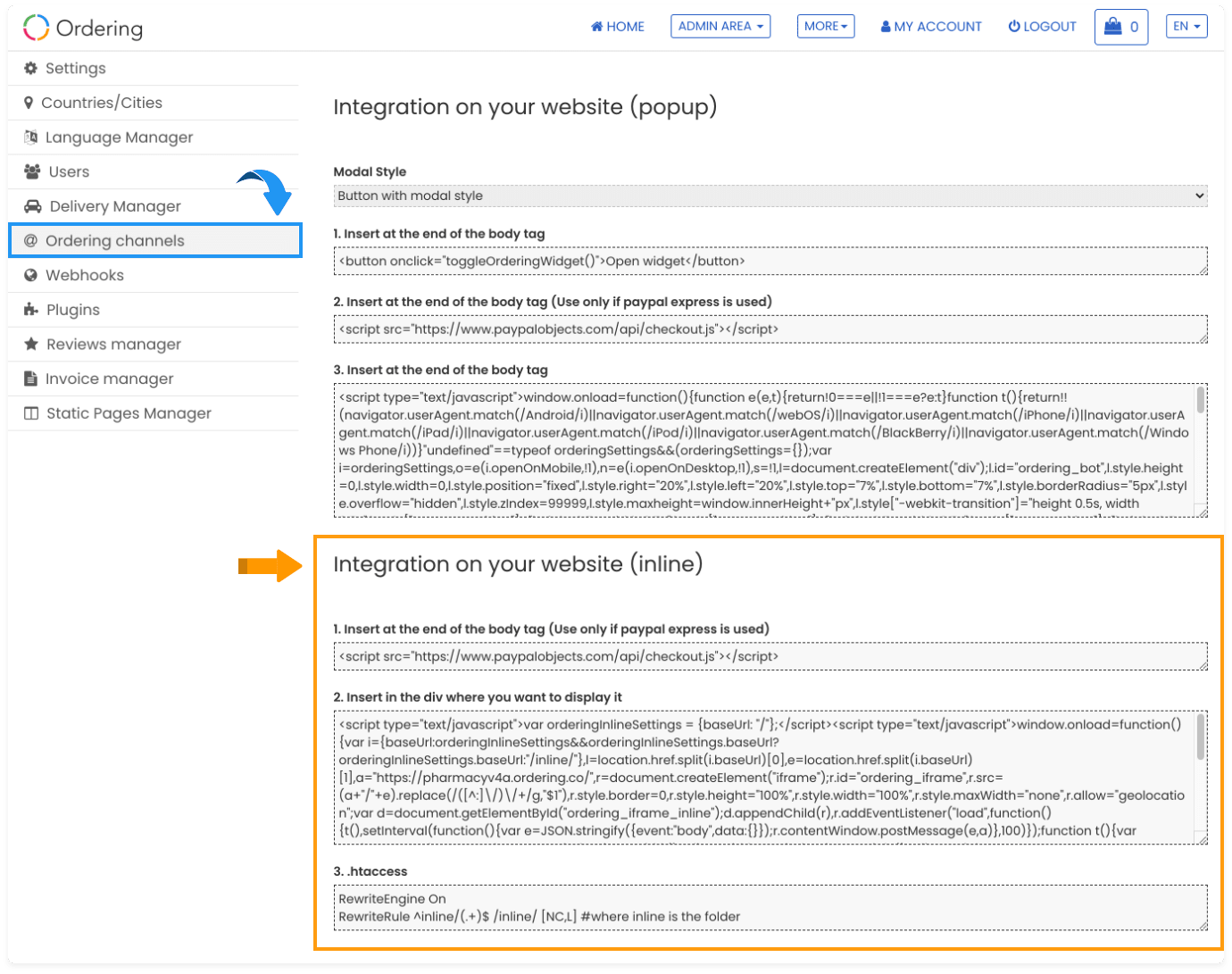Image resolution: width=1232 pixels, height=974 pixels.
Task: Open Plugins from sidebar
Action: pos(154,310)
